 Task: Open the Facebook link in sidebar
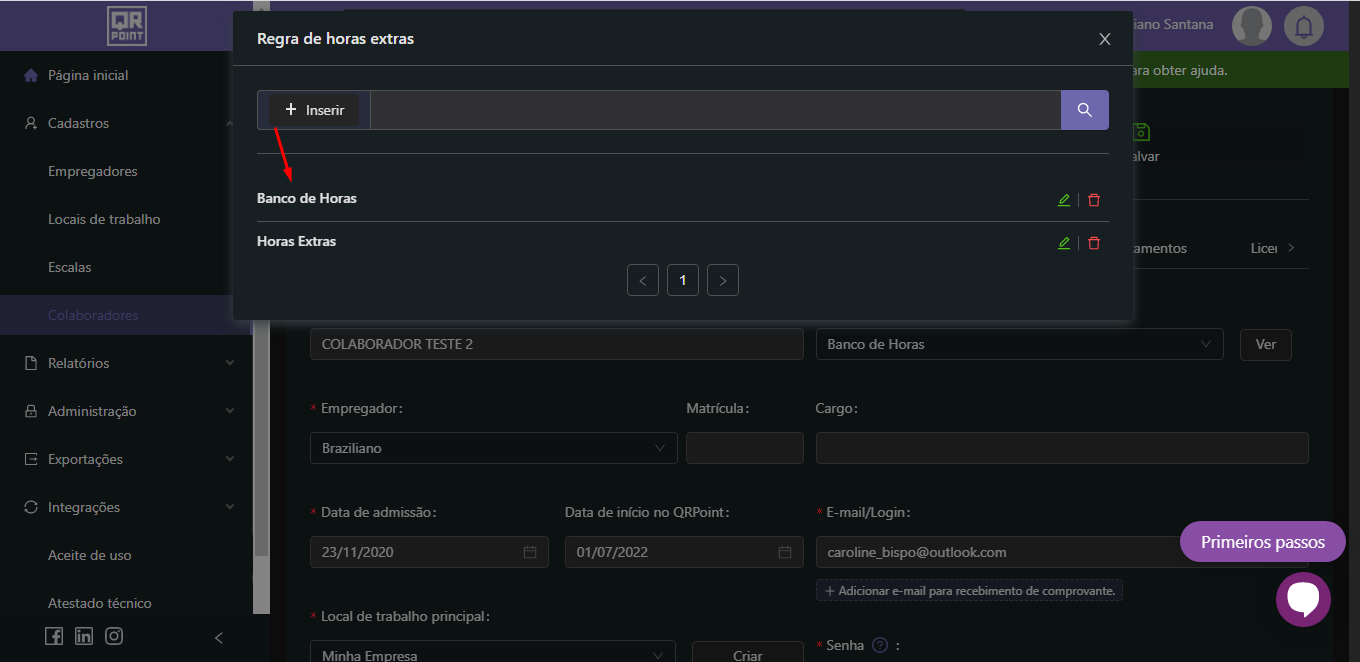pyautogui.click(x=54, y=636)
